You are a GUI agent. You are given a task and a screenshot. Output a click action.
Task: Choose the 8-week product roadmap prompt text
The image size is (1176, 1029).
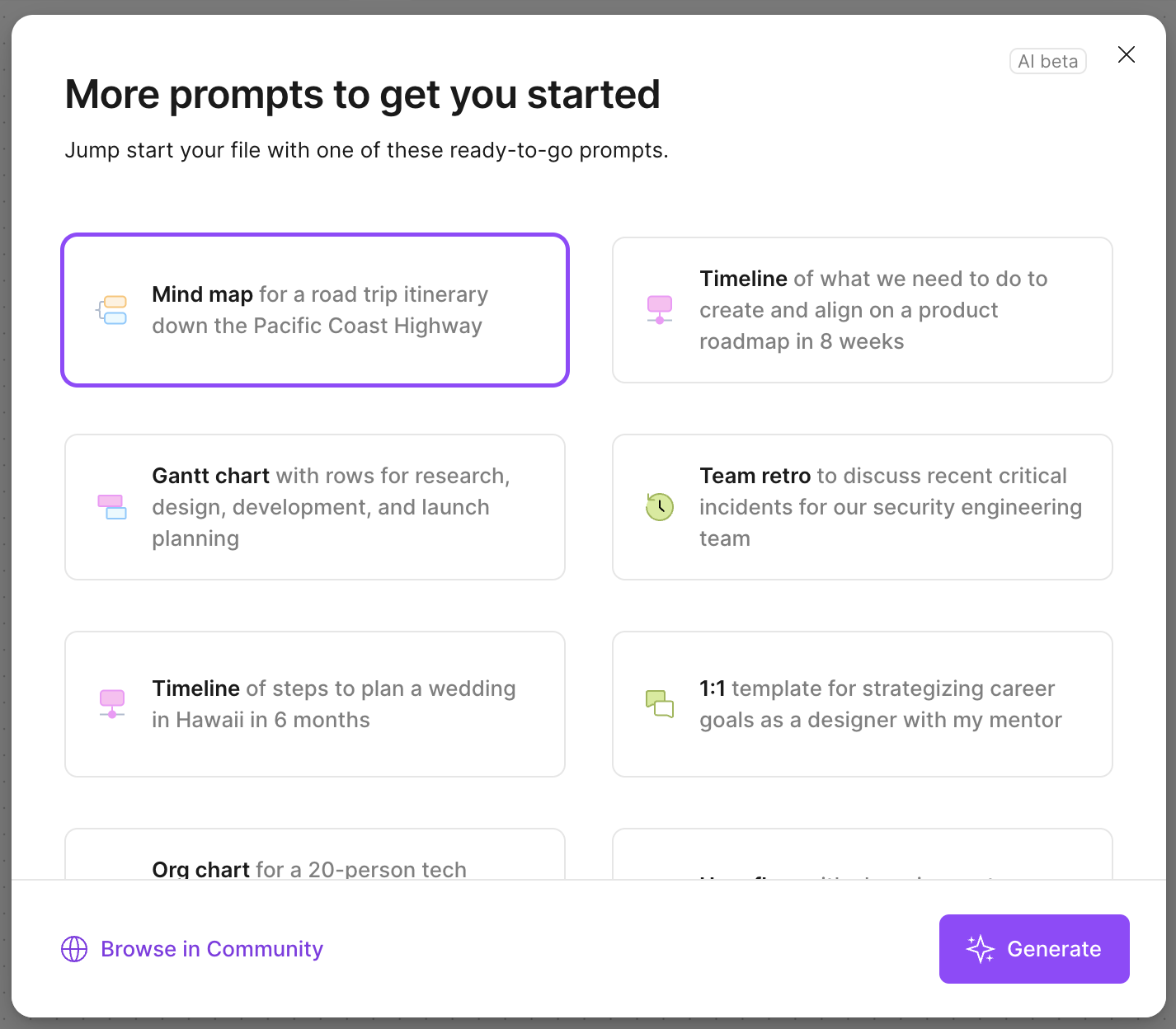point(873,310)
